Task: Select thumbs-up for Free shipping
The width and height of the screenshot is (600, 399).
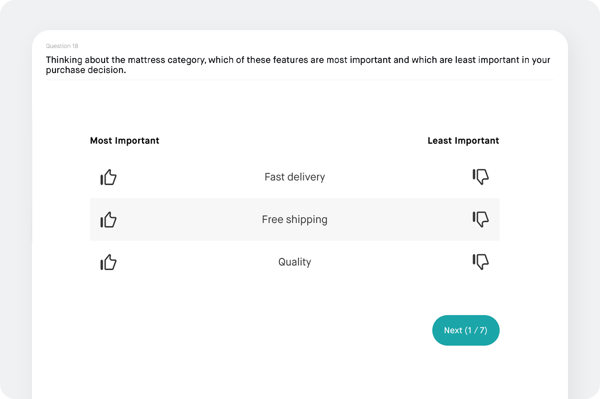Action: tap(109, 220)
